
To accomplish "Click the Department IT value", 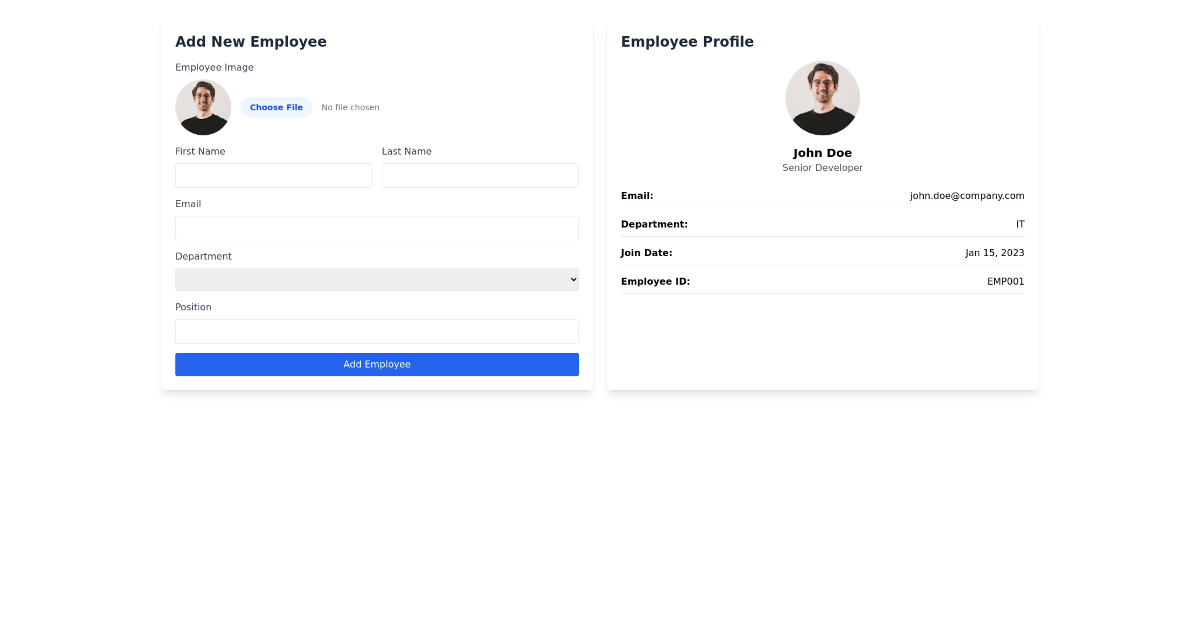I will [x=1021, y=224].
